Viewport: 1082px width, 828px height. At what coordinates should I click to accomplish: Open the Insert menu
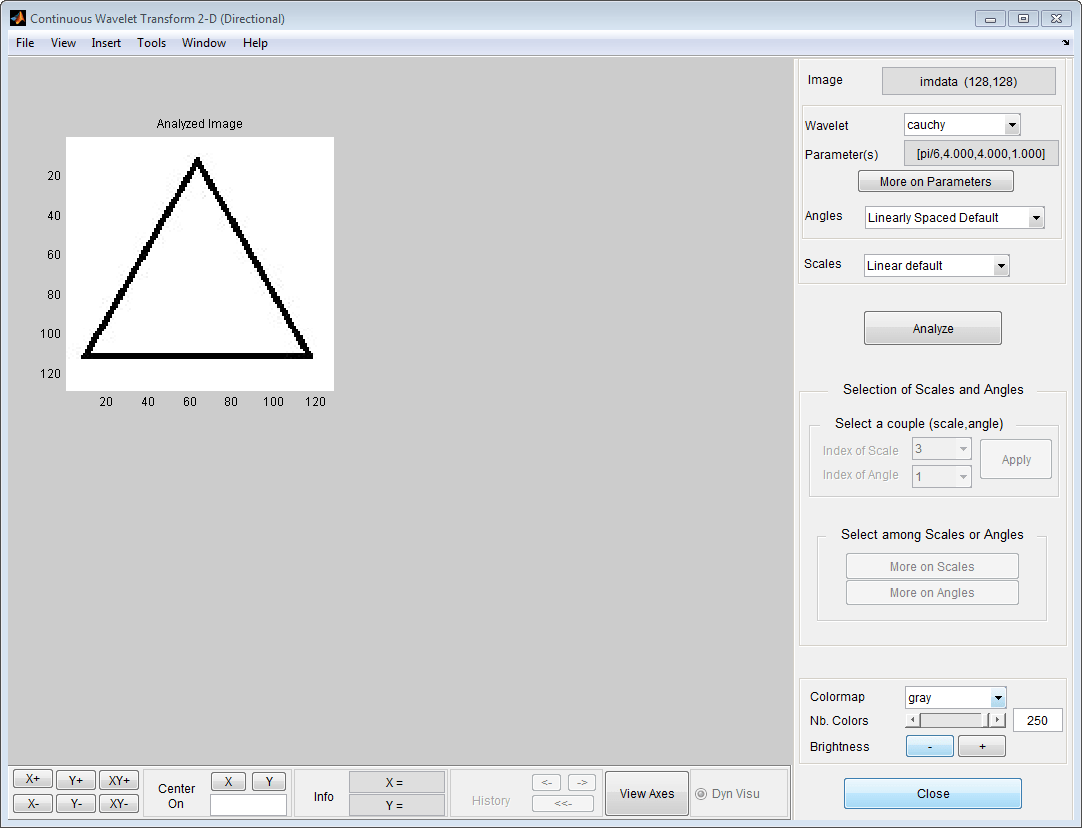click(x=106, y=43)
